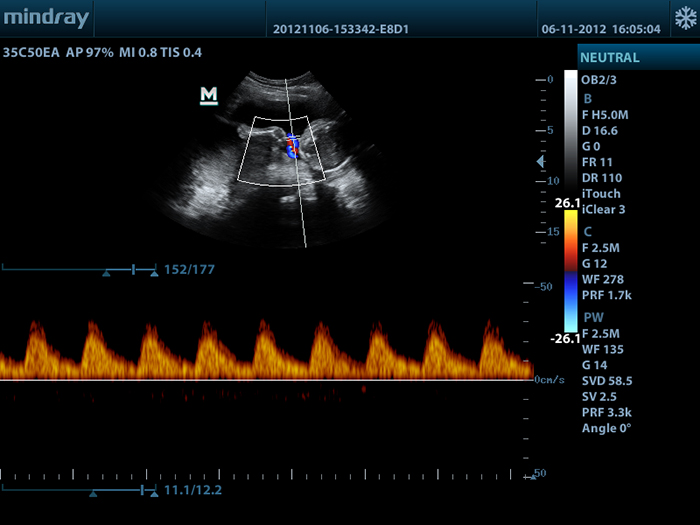
Task: Click the WF 278 wall filter parameter
Action: (x=603, y=279)
